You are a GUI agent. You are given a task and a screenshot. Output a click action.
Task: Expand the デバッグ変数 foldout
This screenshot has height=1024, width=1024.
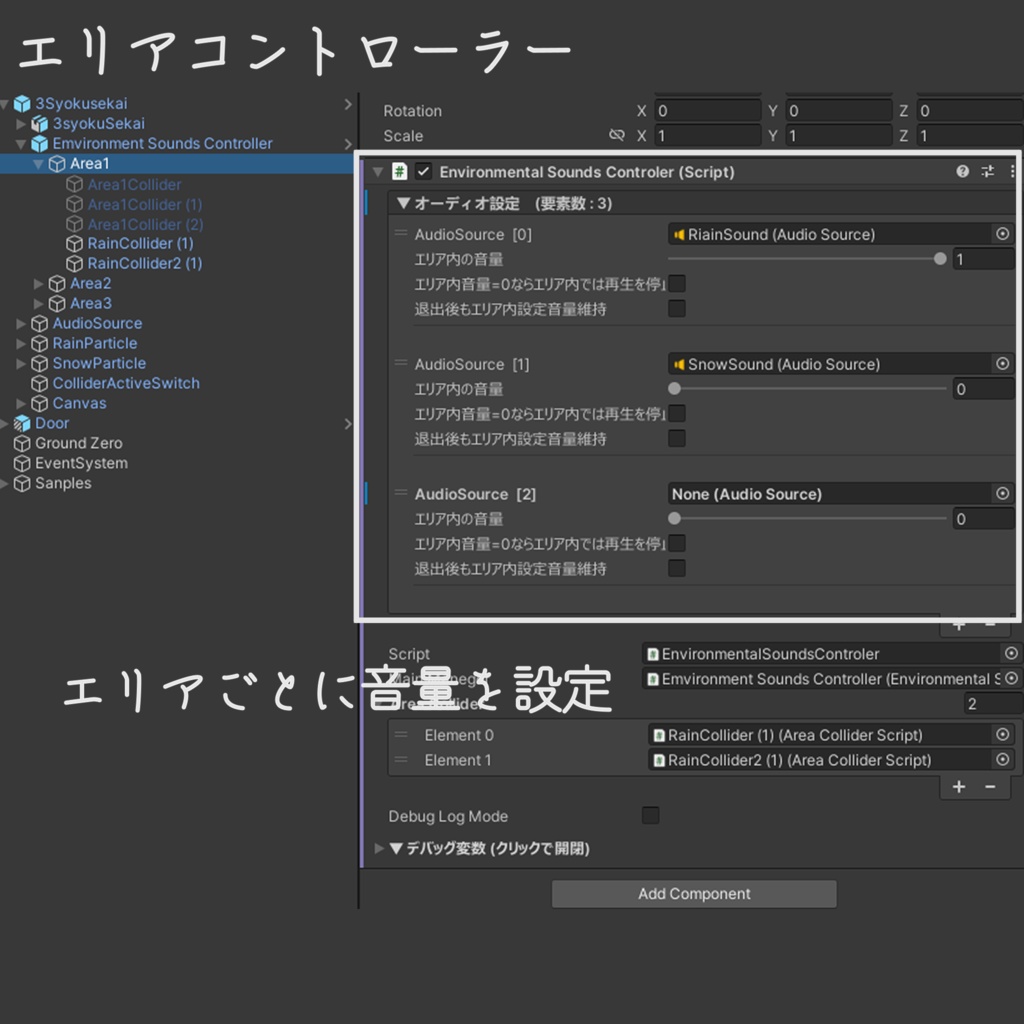379,848
